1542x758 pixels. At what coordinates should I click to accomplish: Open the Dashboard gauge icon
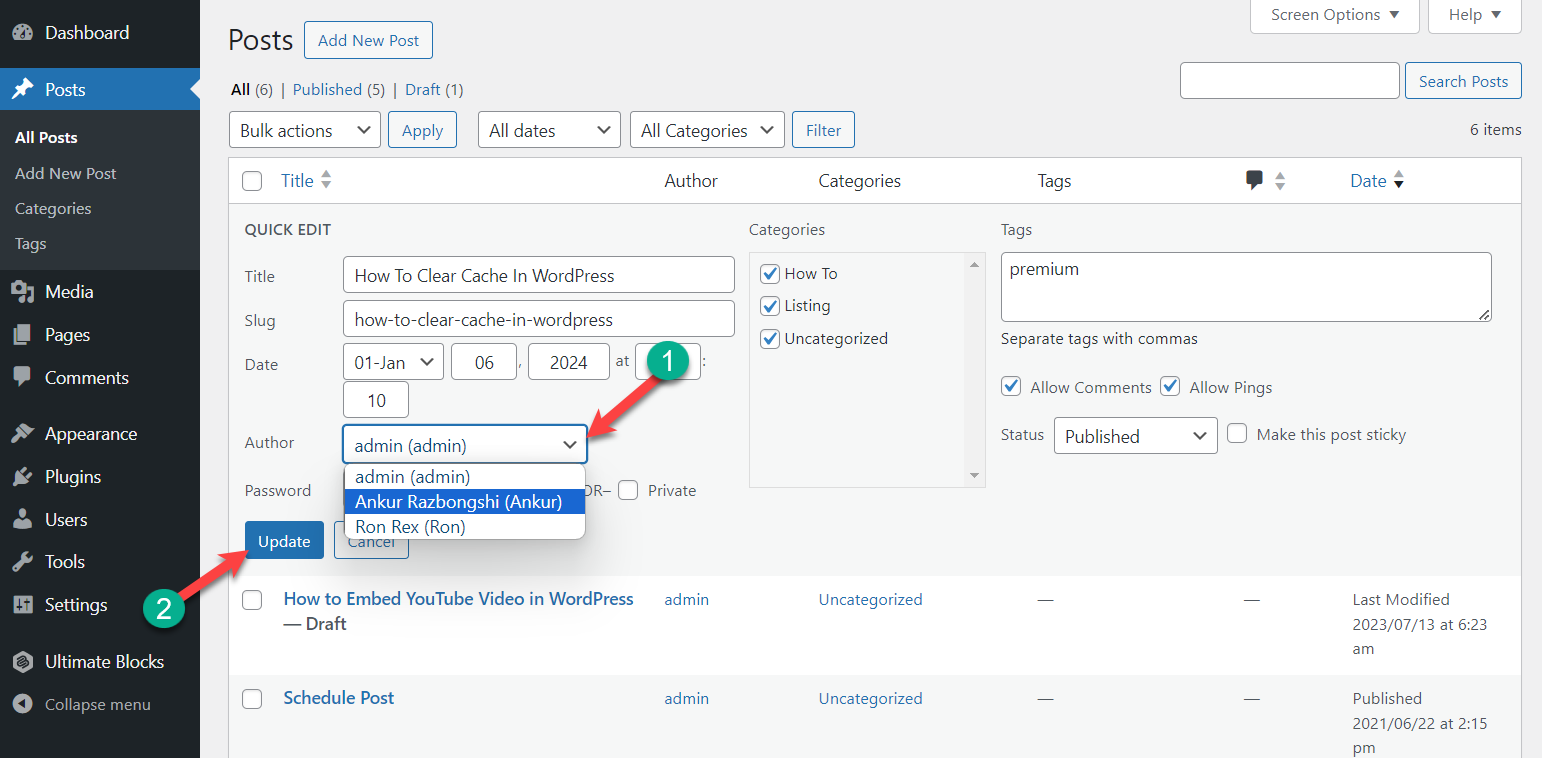pos(22,33)
